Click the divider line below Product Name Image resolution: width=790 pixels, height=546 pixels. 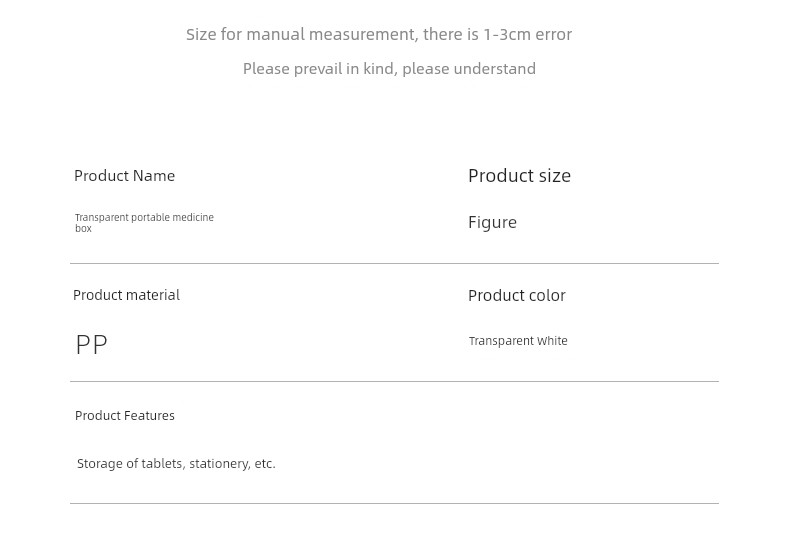[x=394, y=263]
